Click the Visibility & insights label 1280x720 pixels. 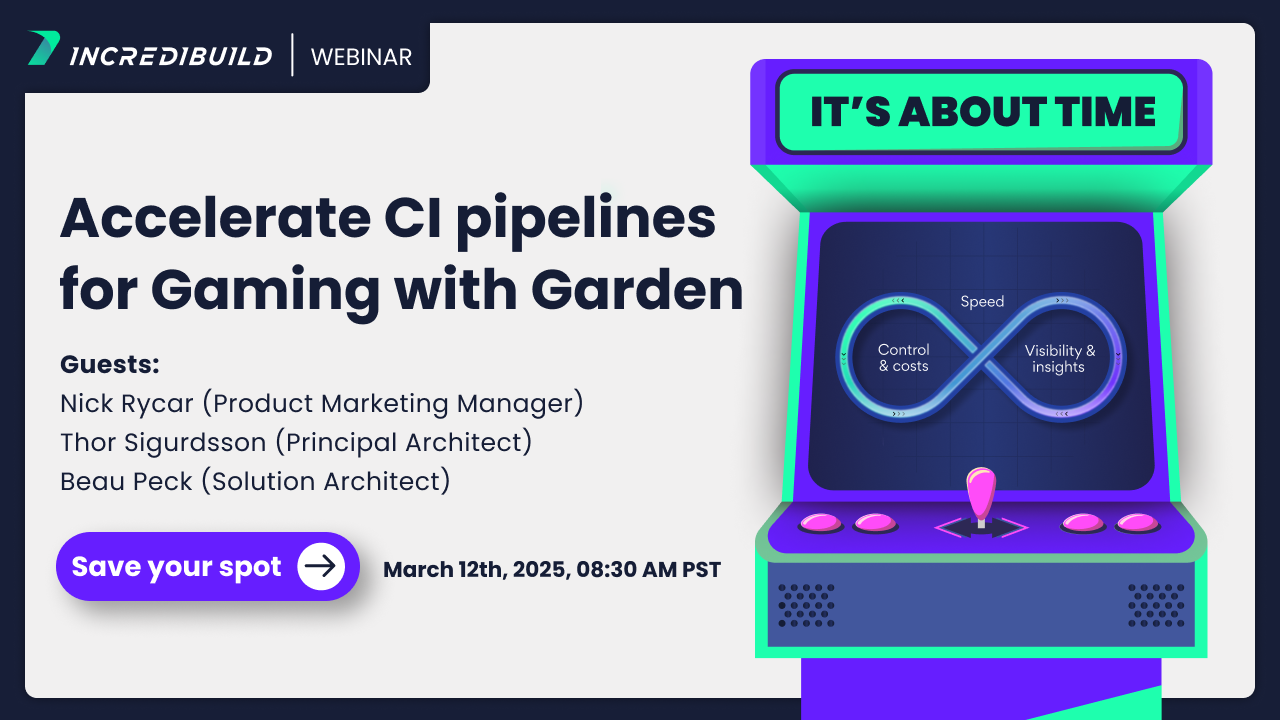tap(1059, 359)
